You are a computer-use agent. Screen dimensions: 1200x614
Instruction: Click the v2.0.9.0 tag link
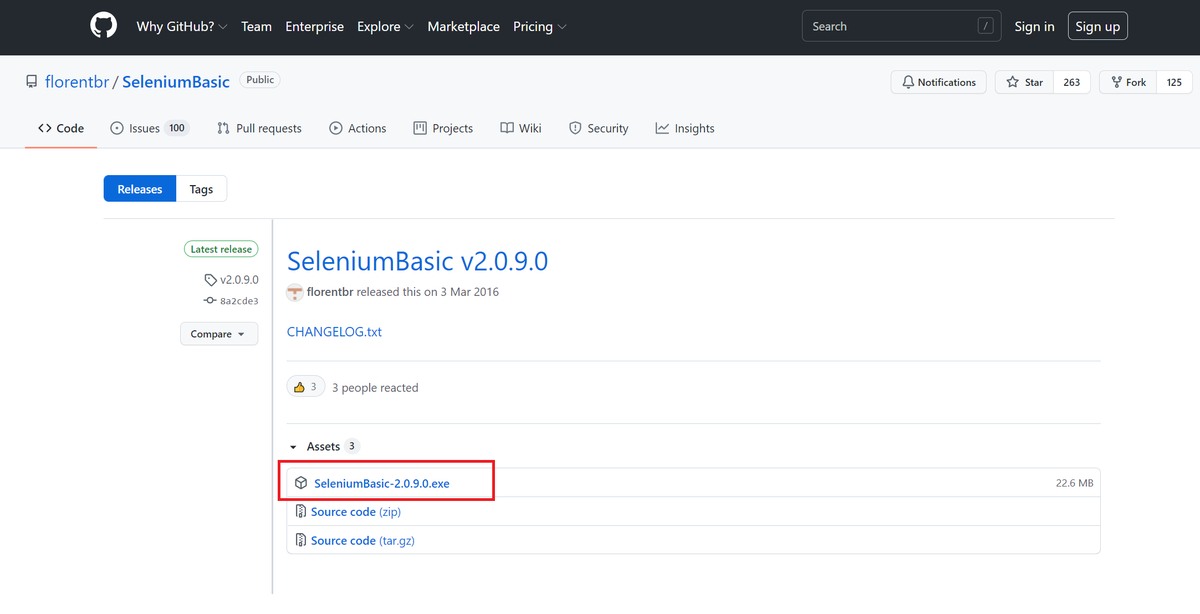point(239,280)
